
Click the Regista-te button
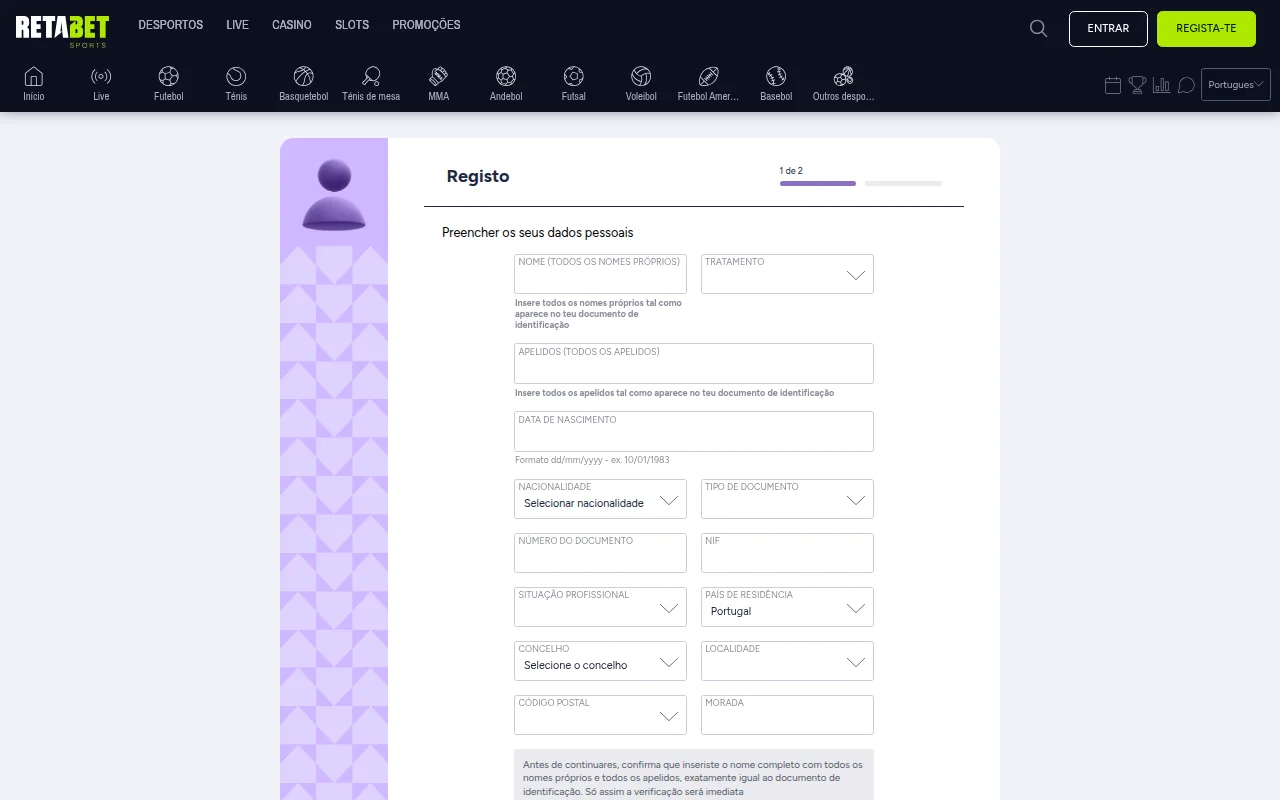tap(1206, 29)
